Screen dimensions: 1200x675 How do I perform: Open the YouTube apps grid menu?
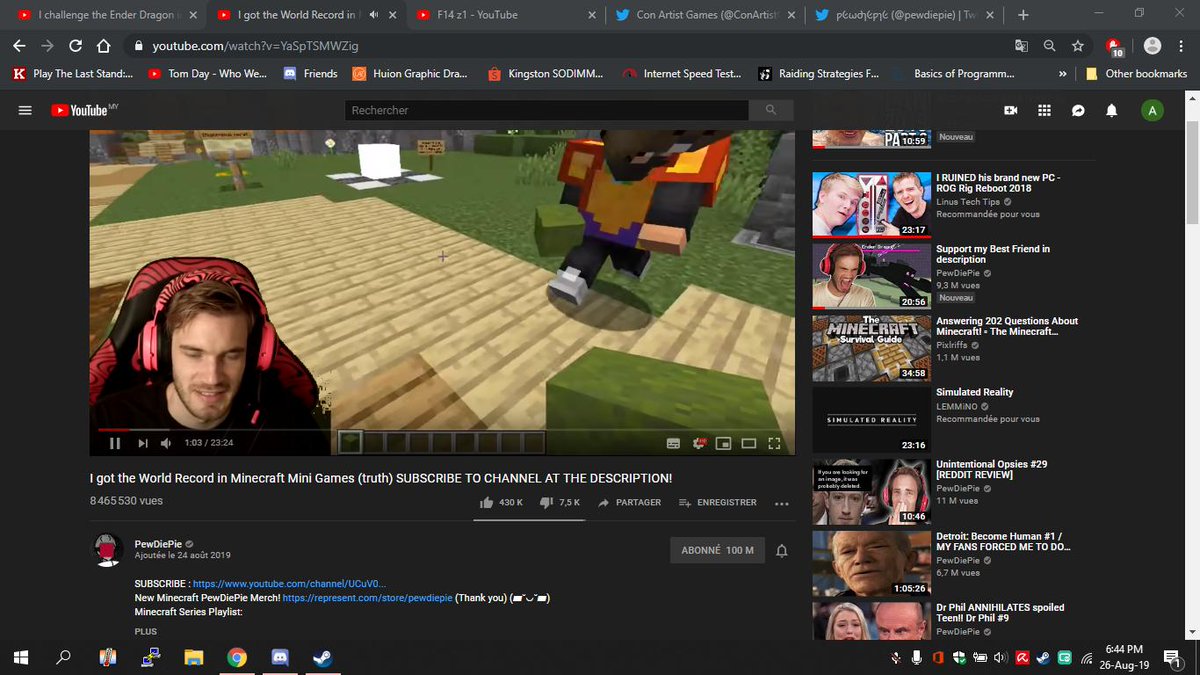pyautogui.click(x=1044, y=110)
